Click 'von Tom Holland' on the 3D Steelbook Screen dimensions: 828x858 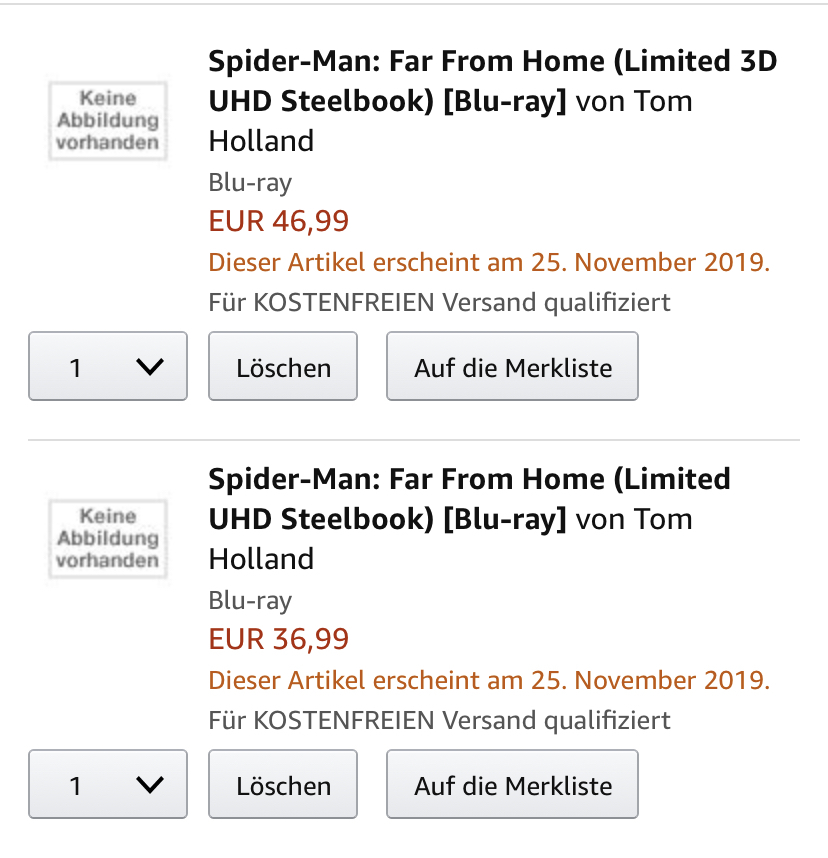coord(634,102)
